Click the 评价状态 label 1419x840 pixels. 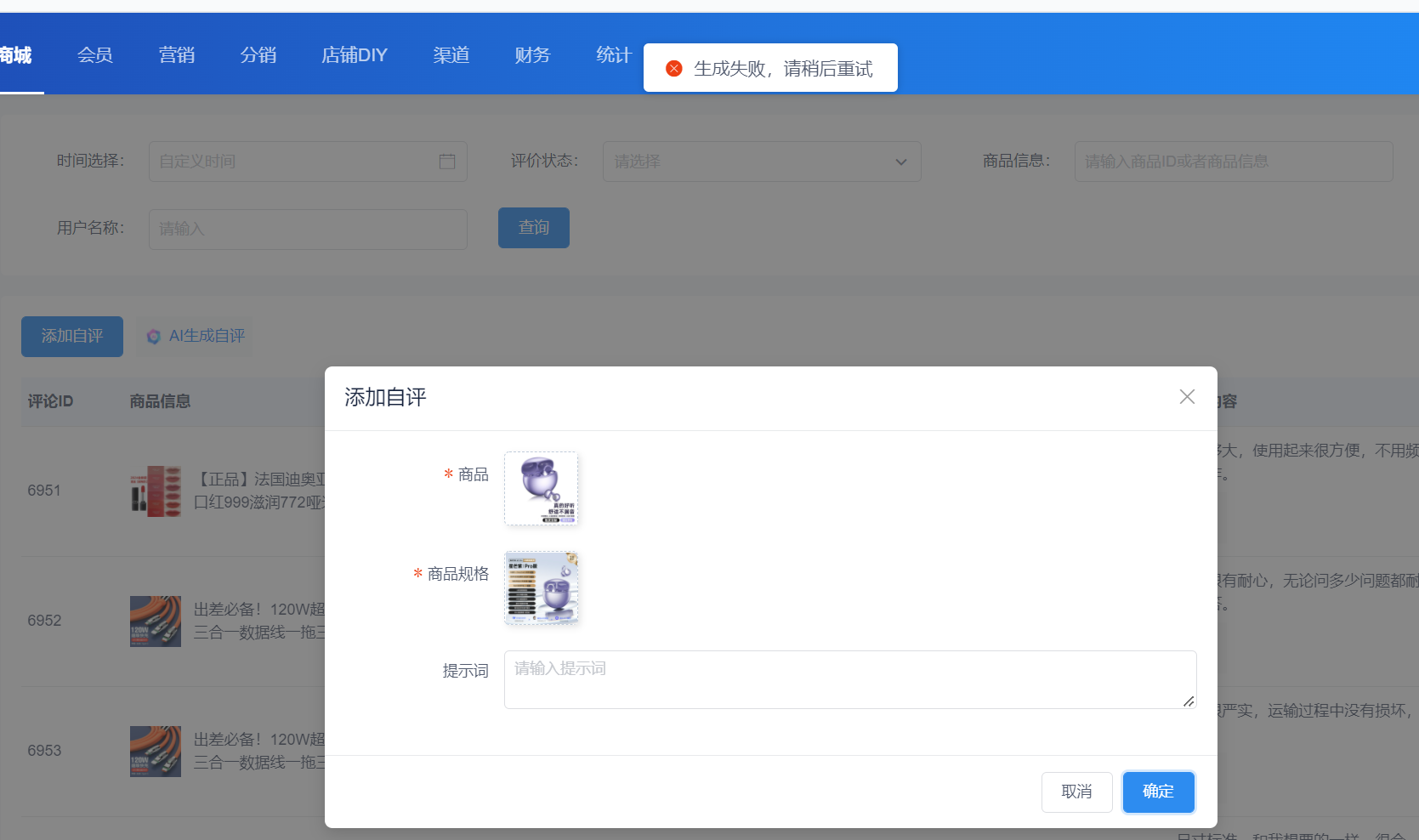pyautogui.click(x=544, y=161)
